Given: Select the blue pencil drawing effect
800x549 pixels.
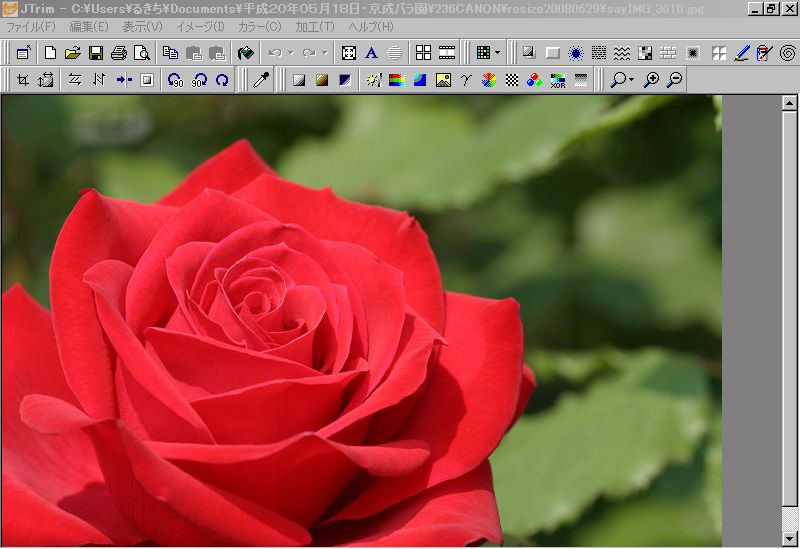Looking at the screenshot, I should click(x=742, y=53).
